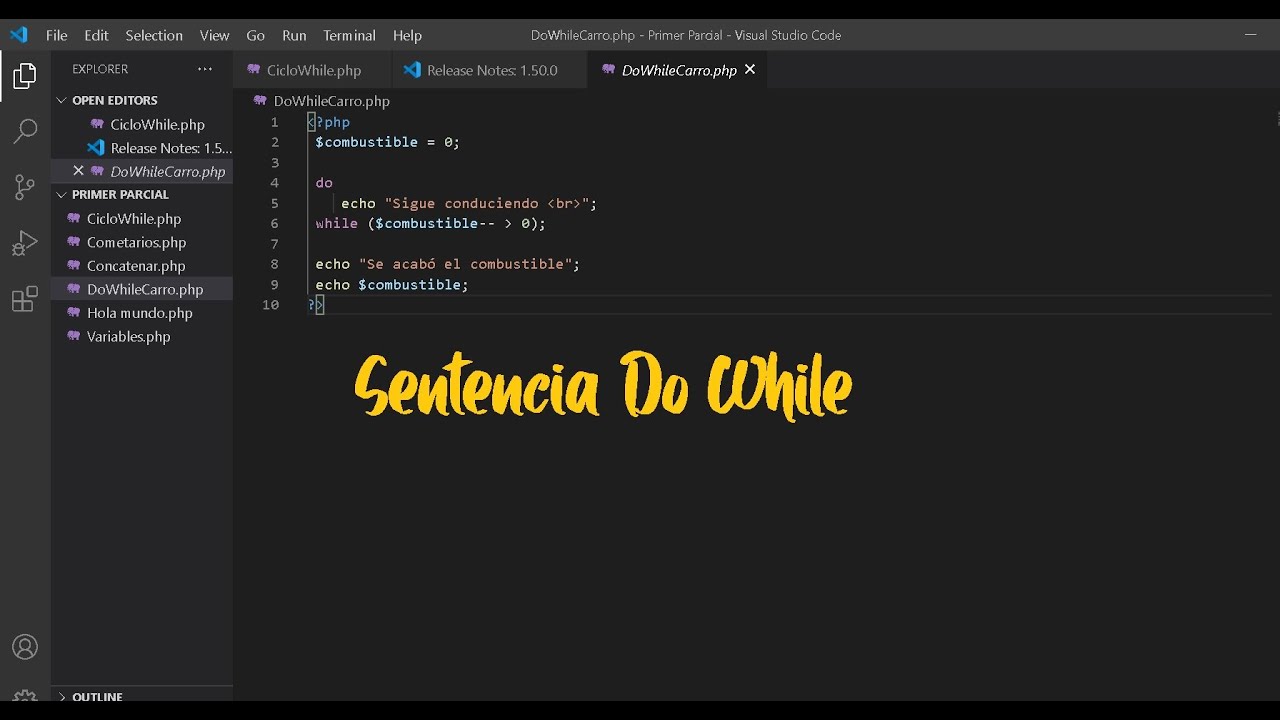Click the '<?php' opening tag
The image size is (1280, 720).
pyautogui.click(x=329, y=122)
